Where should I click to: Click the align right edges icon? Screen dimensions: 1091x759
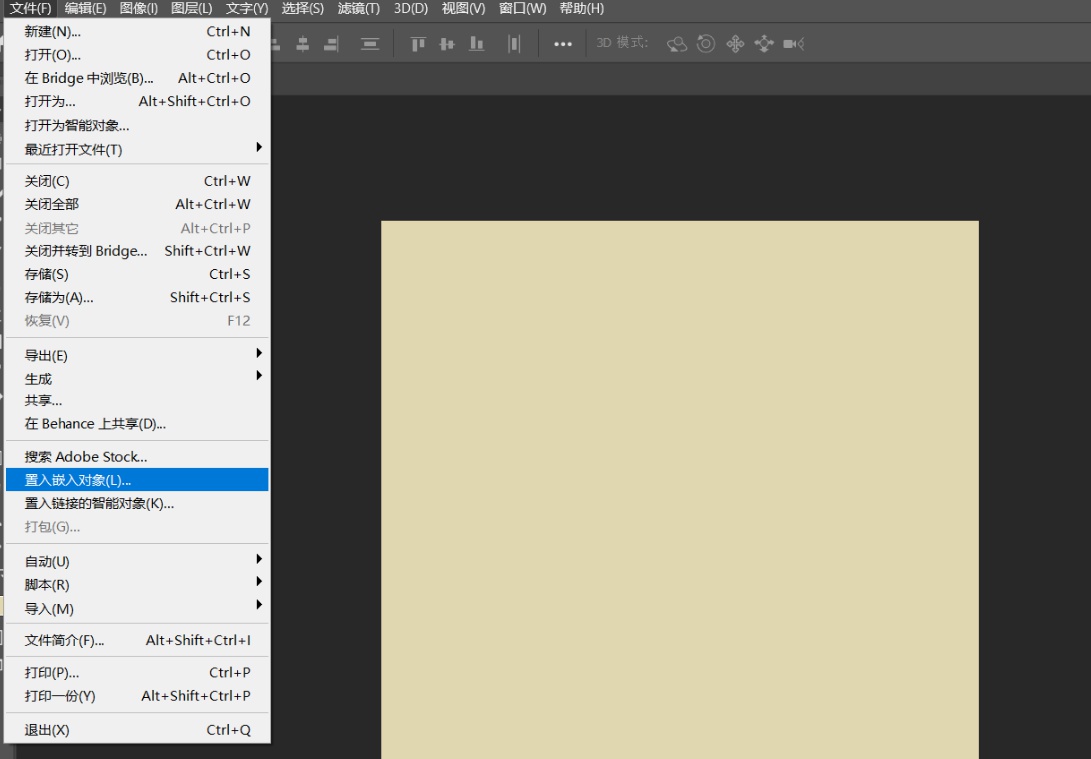331,44
